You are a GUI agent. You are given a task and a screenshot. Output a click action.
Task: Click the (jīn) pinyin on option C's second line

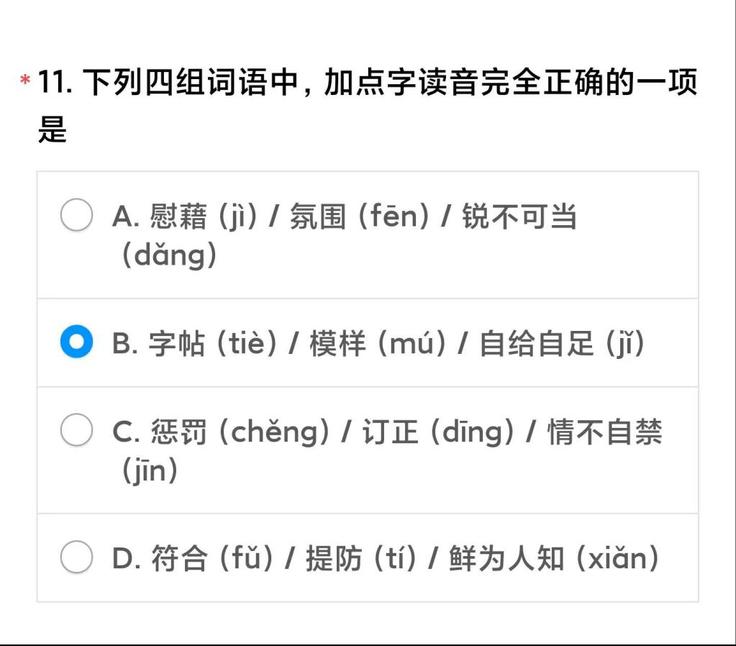pyautogui.click(x=150, y=470)
